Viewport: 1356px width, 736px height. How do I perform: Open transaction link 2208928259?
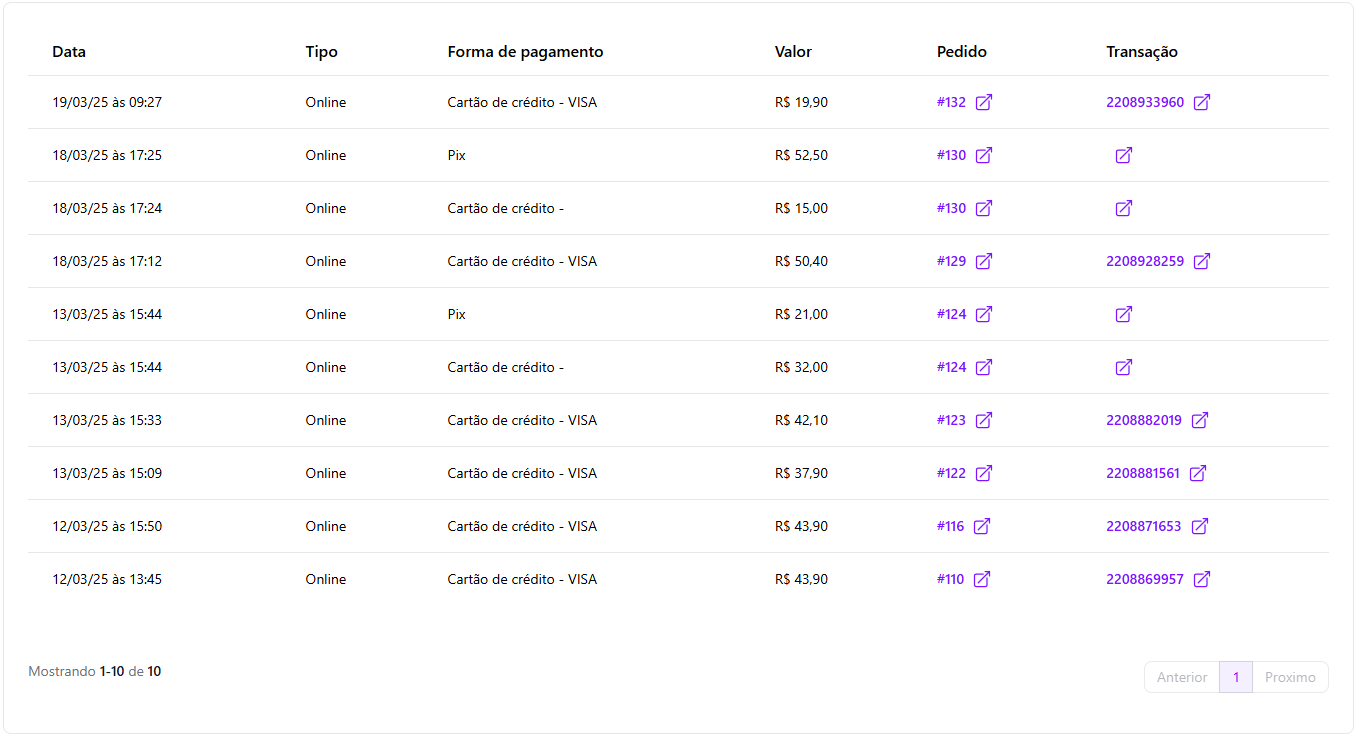(1144, 261)
